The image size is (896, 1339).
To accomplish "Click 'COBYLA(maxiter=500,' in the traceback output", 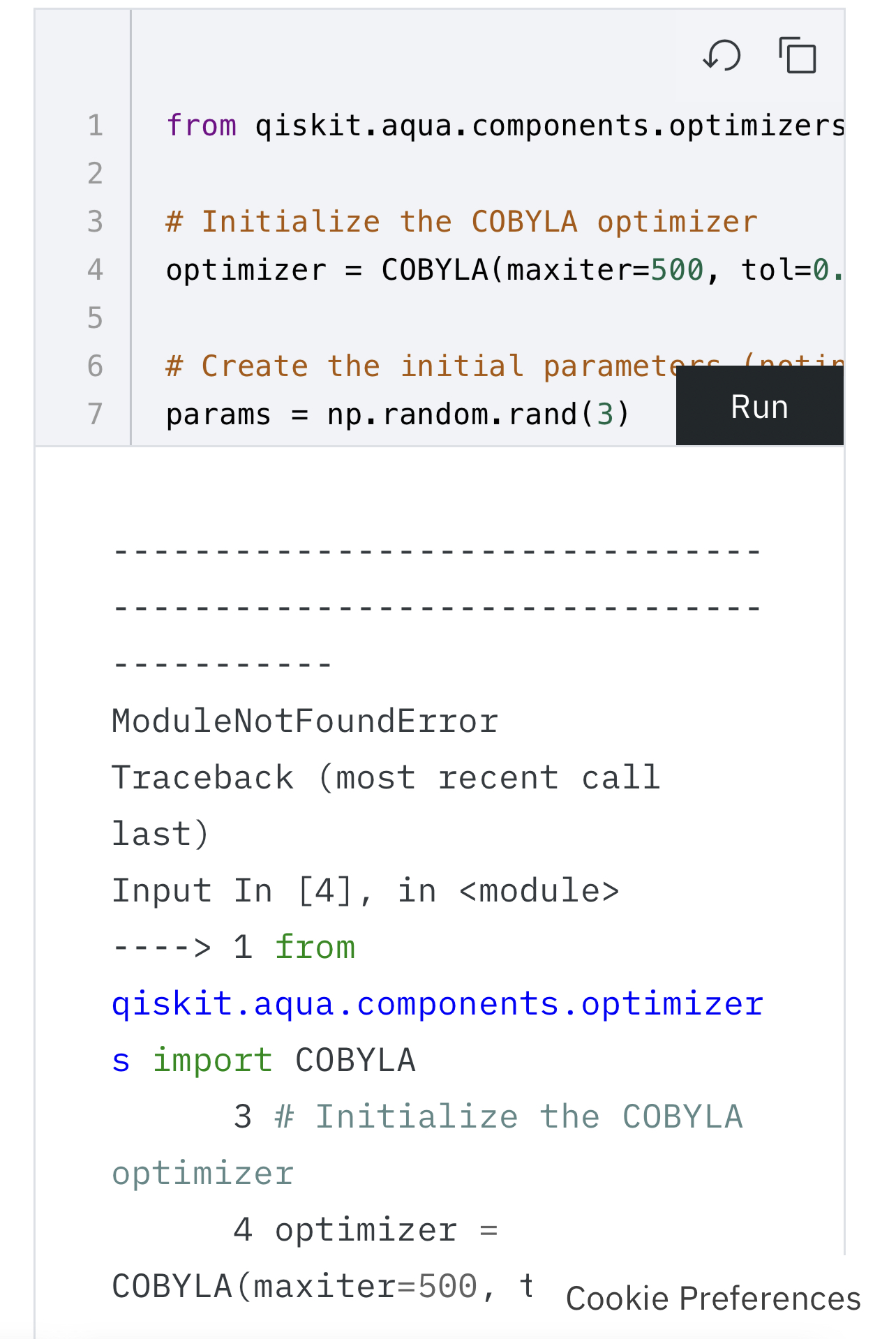I will 304,1287.
